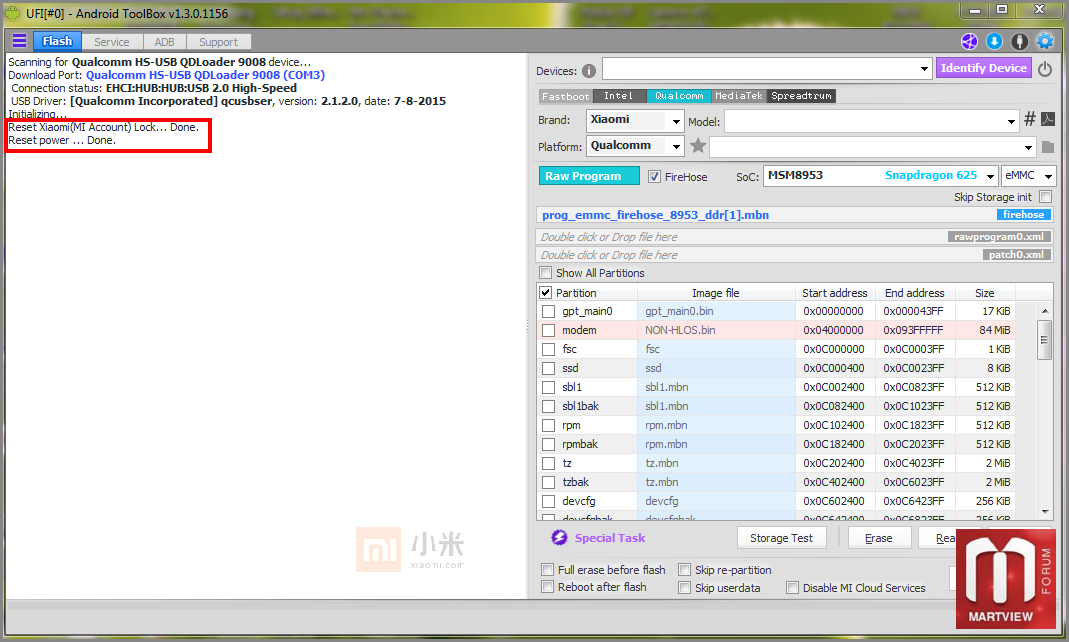This screenshot has width=1069, height=642.
Task: Select the Spreadtrum platform tab
Action: [x=801, y=96]
